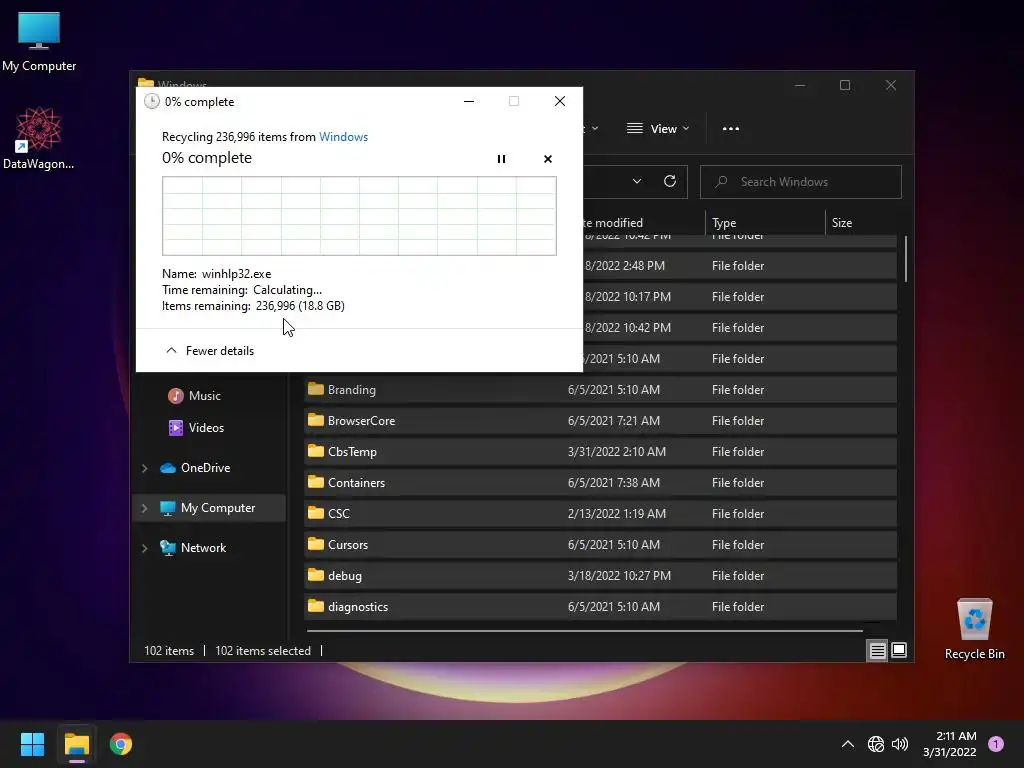Click the 3/31/2022 2:10 AM date cell

[616, 451]
